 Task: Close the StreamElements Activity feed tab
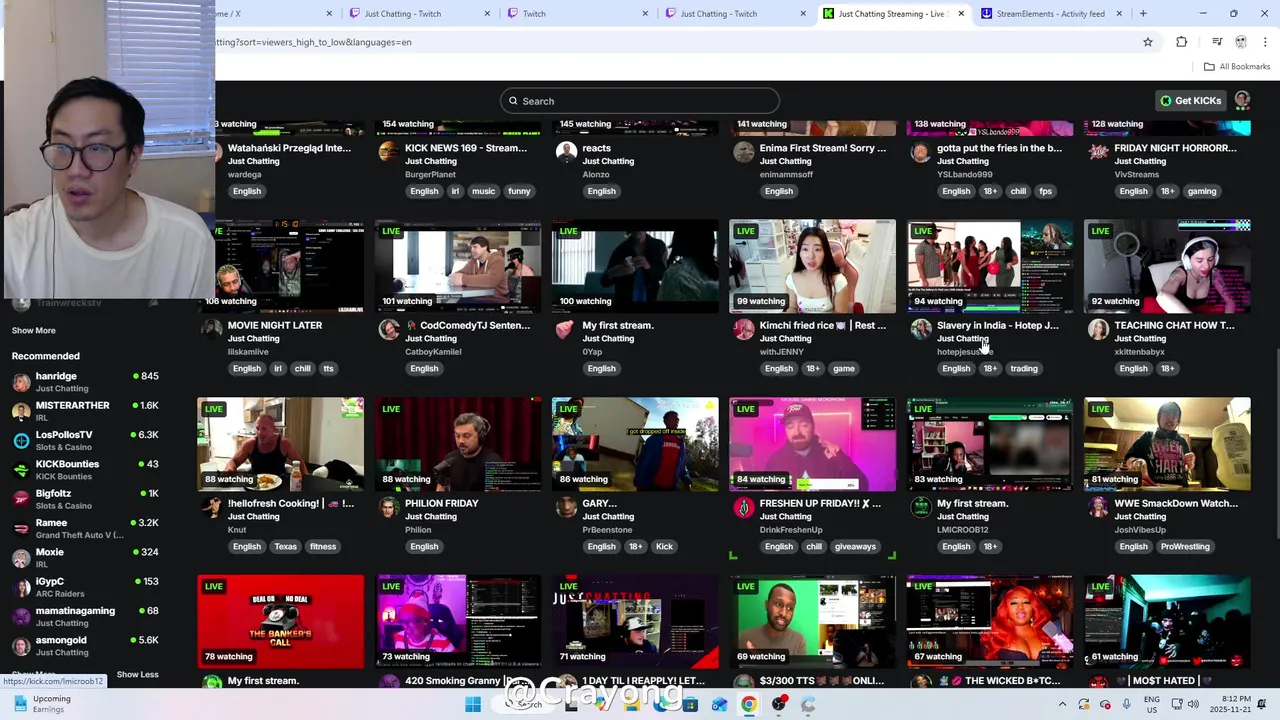pos(1119,14)
